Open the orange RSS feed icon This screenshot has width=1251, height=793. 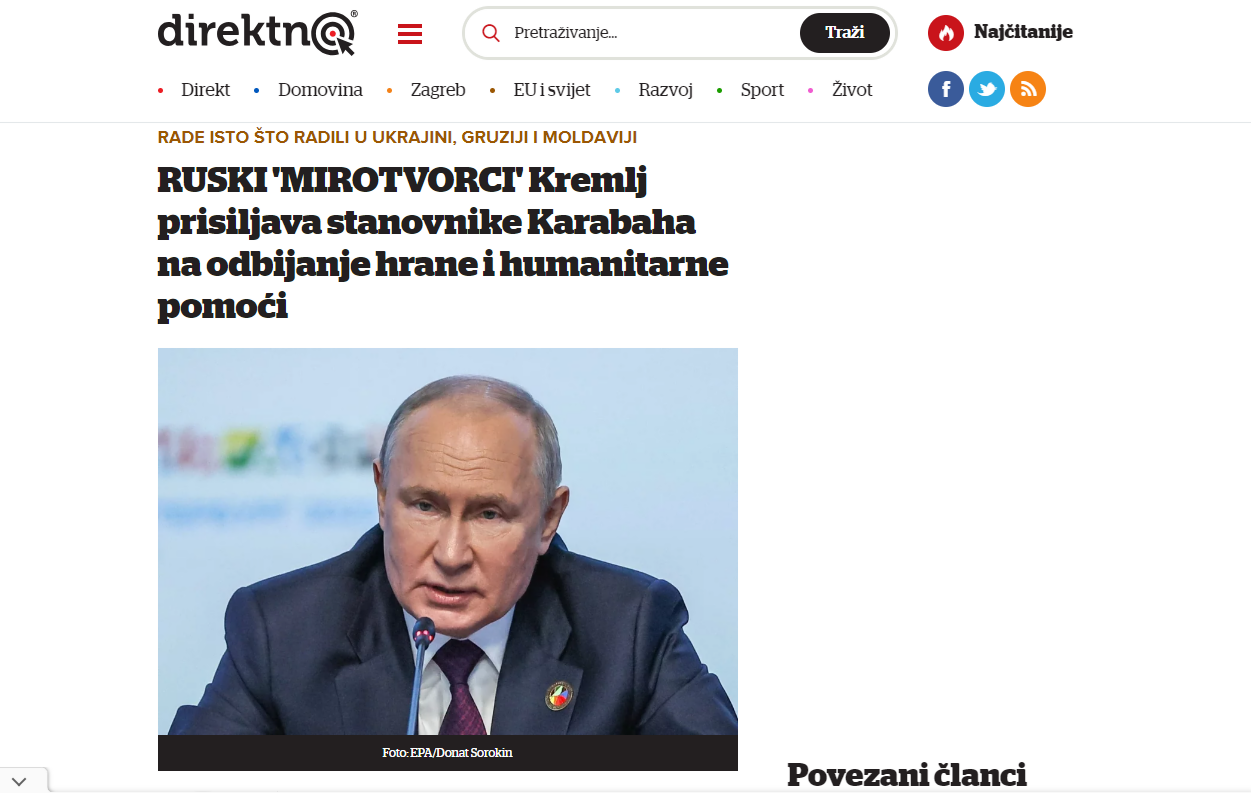pyautogui.click(x=1028, y=89)
